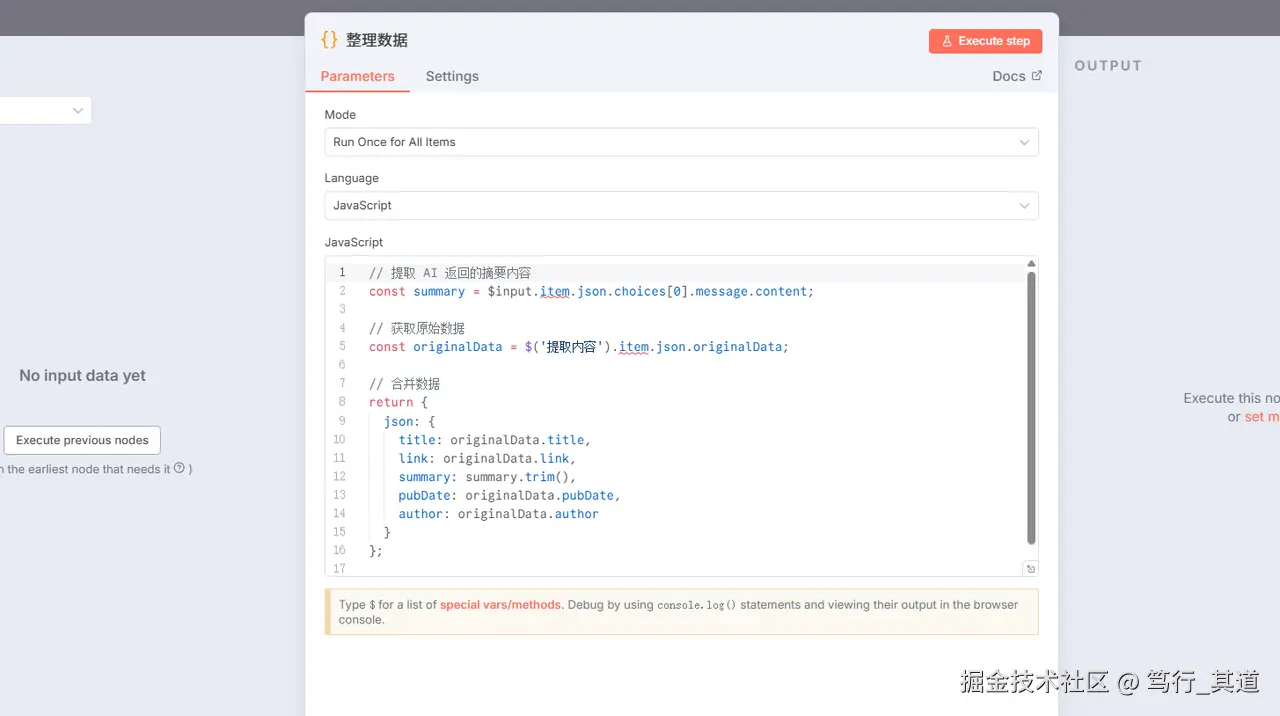Viewport: 1280px width, 716px height.
Task: Expand the Language dropdown chevron
Action: coord(1024,205)
